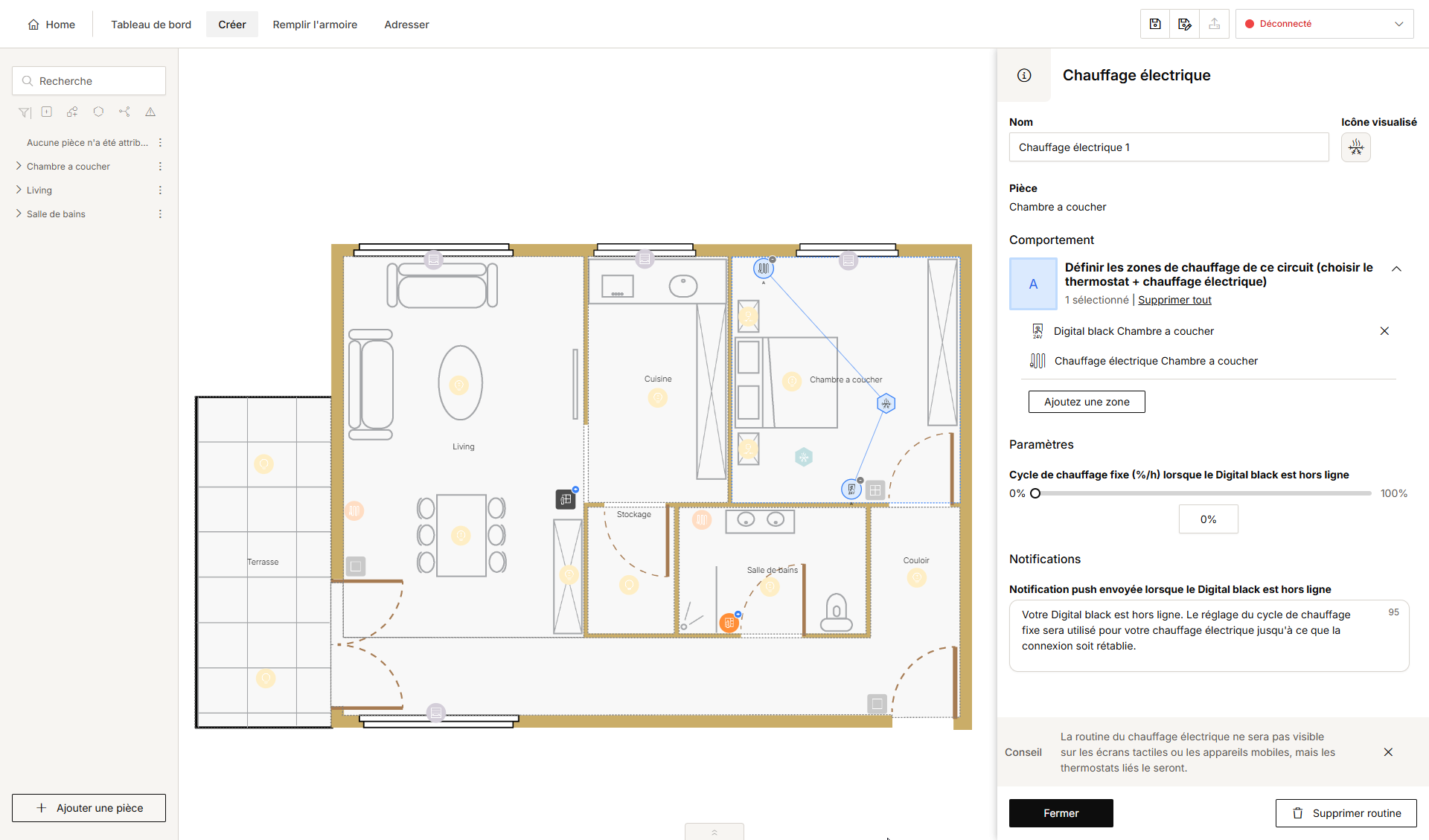Select the radiator icon at top of Chambre

pyautogui.click(x=764, y=268)
